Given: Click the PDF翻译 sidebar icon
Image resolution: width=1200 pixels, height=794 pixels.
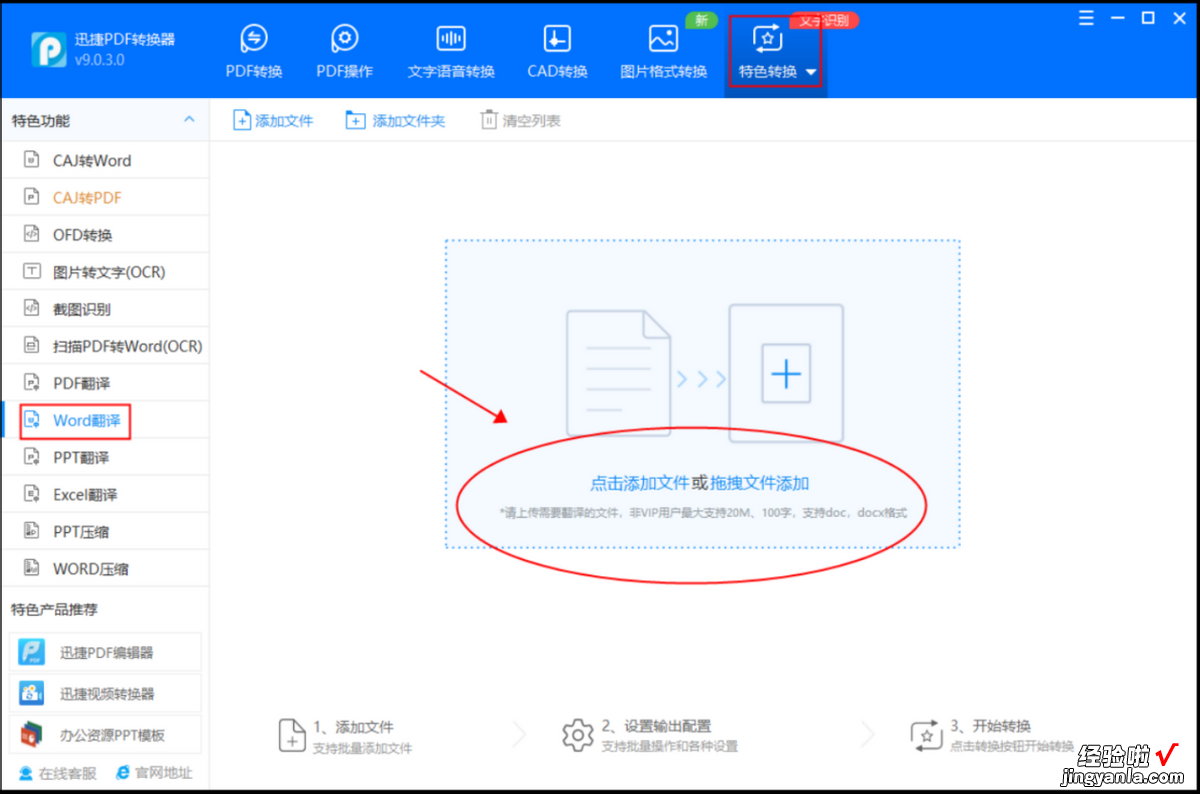Looking at the screenshot, I should coord(32,382).
